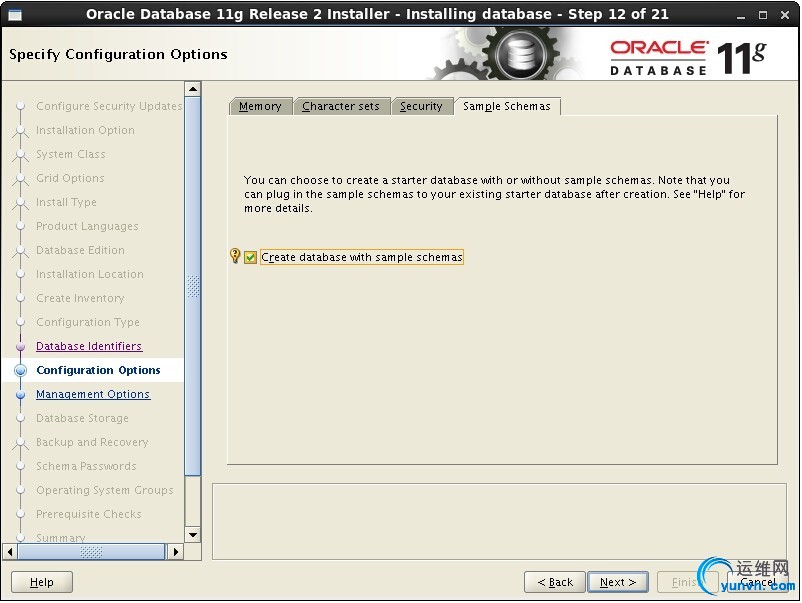Click the Database Edition step text

80,251
